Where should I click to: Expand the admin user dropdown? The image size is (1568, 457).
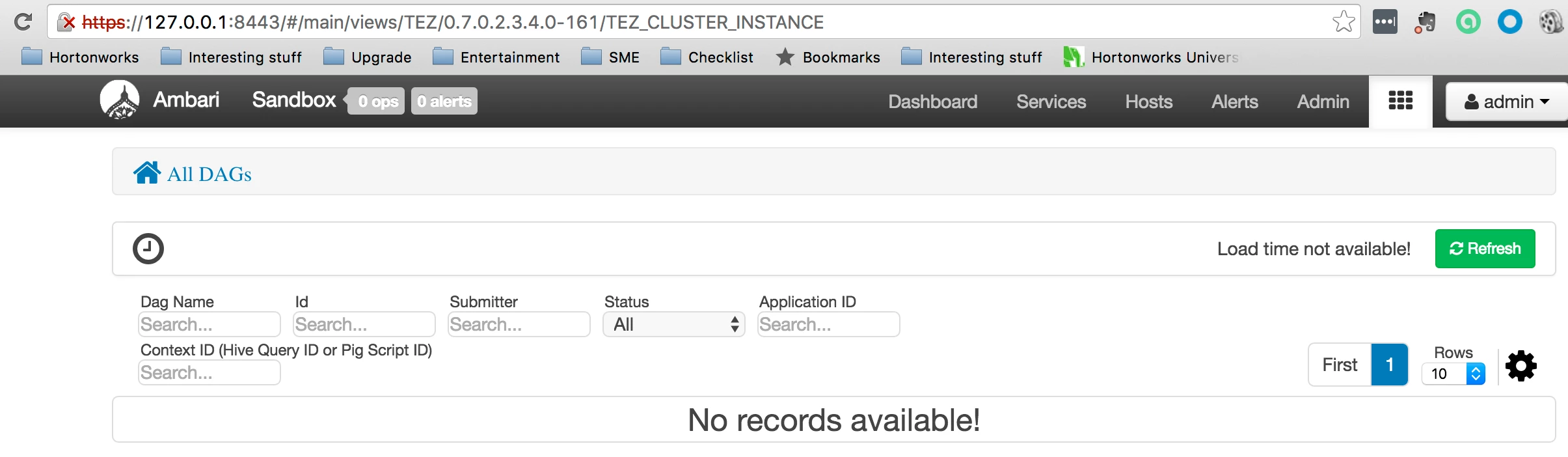[x=1506, y=102]
